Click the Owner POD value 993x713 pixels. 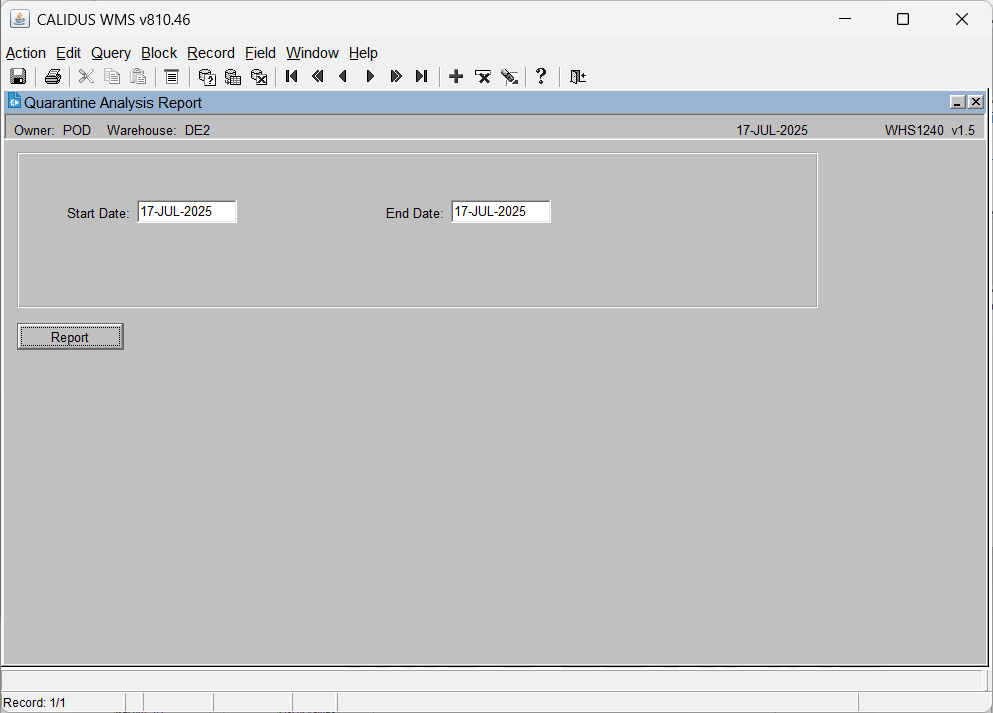pyautogui.click(x=77, y=130)
